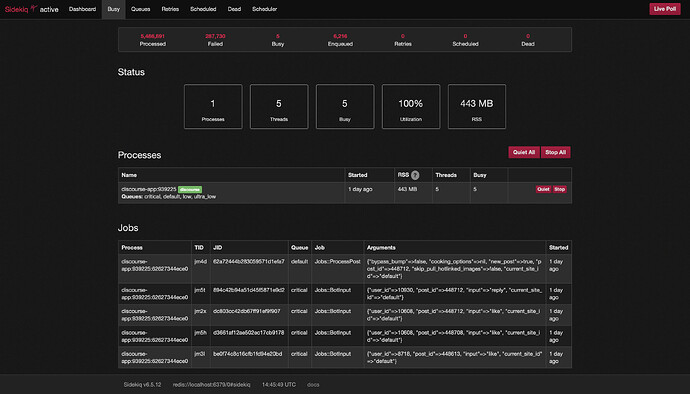The height and width of the screenshot is (394, 690).
Task: Click the Status section heading
Action: coord(131,72)
